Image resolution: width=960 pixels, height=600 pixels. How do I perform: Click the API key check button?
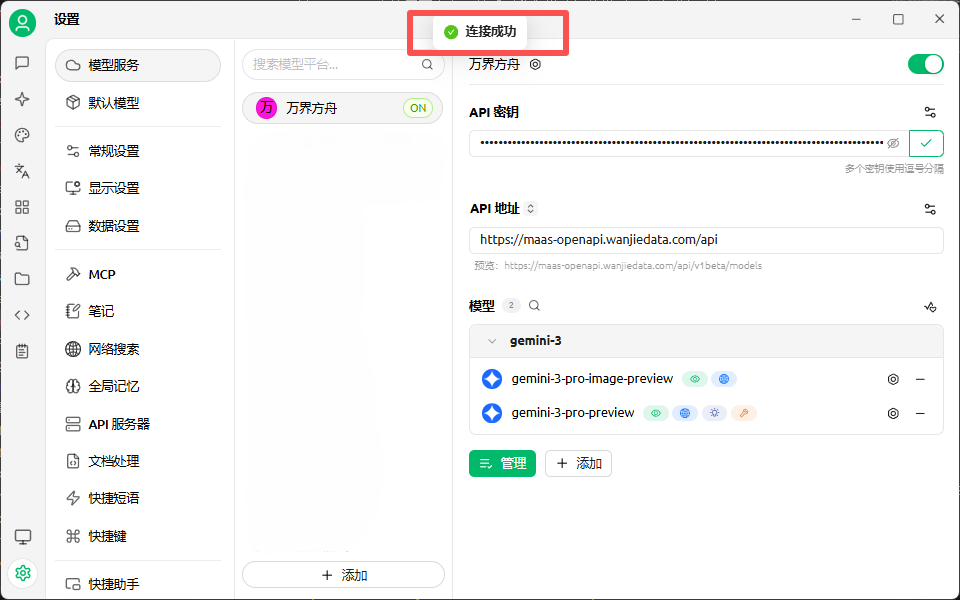(926, 143)
